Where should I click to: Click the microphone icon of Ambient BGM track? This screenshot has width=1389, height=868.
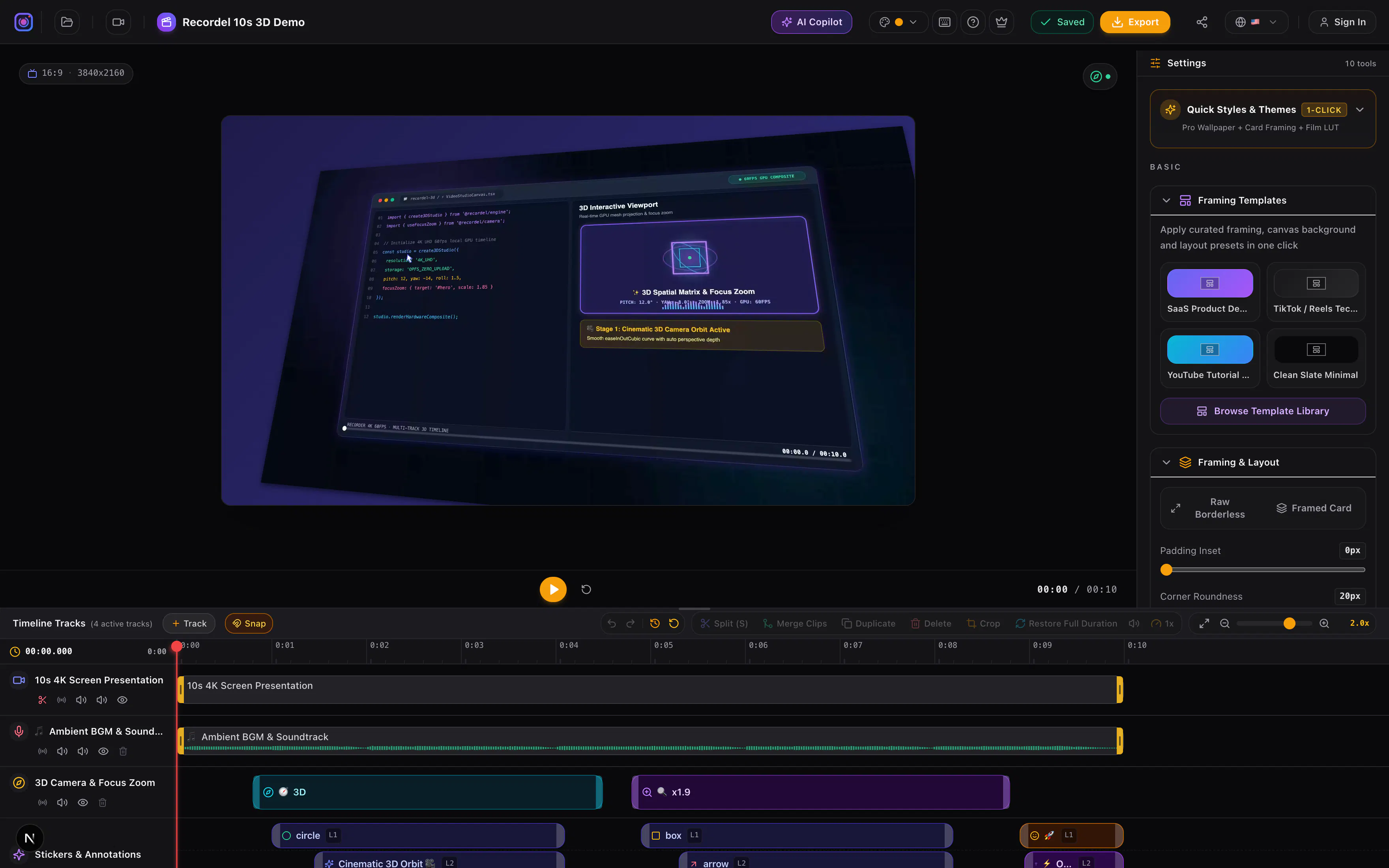coord(19,731)
